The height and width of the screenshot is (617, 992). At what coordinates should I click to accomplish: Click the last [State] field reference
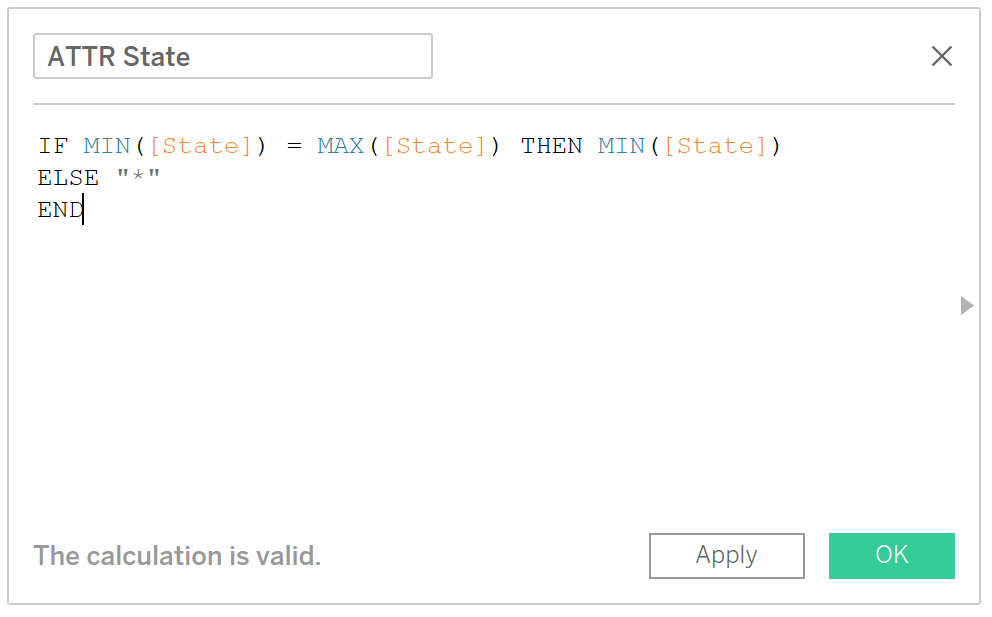point(716,146)
